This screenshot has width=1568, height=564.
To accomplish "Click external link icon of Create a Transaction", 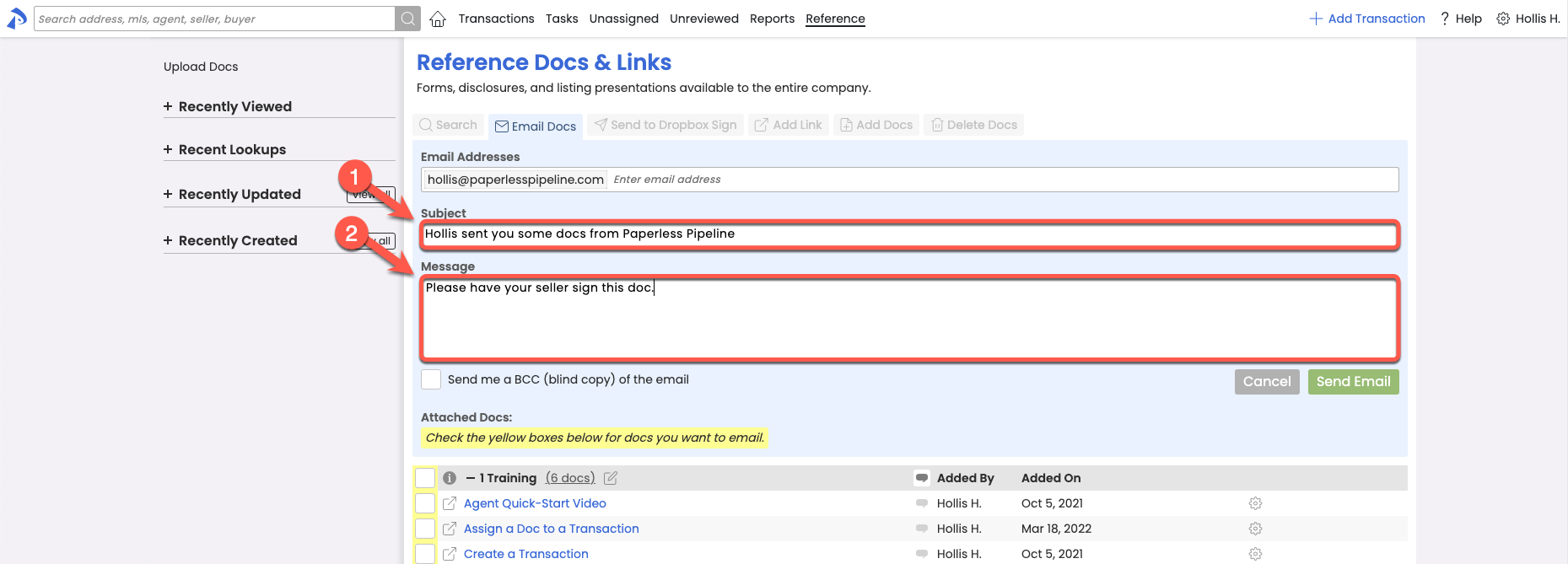I will pos(450,554).
